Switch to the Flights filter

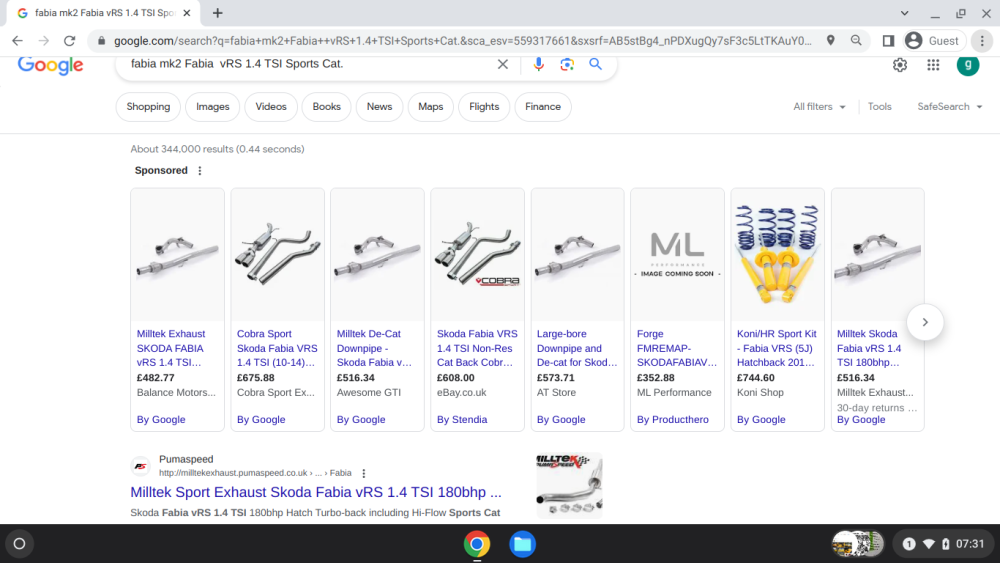(484, 106)
